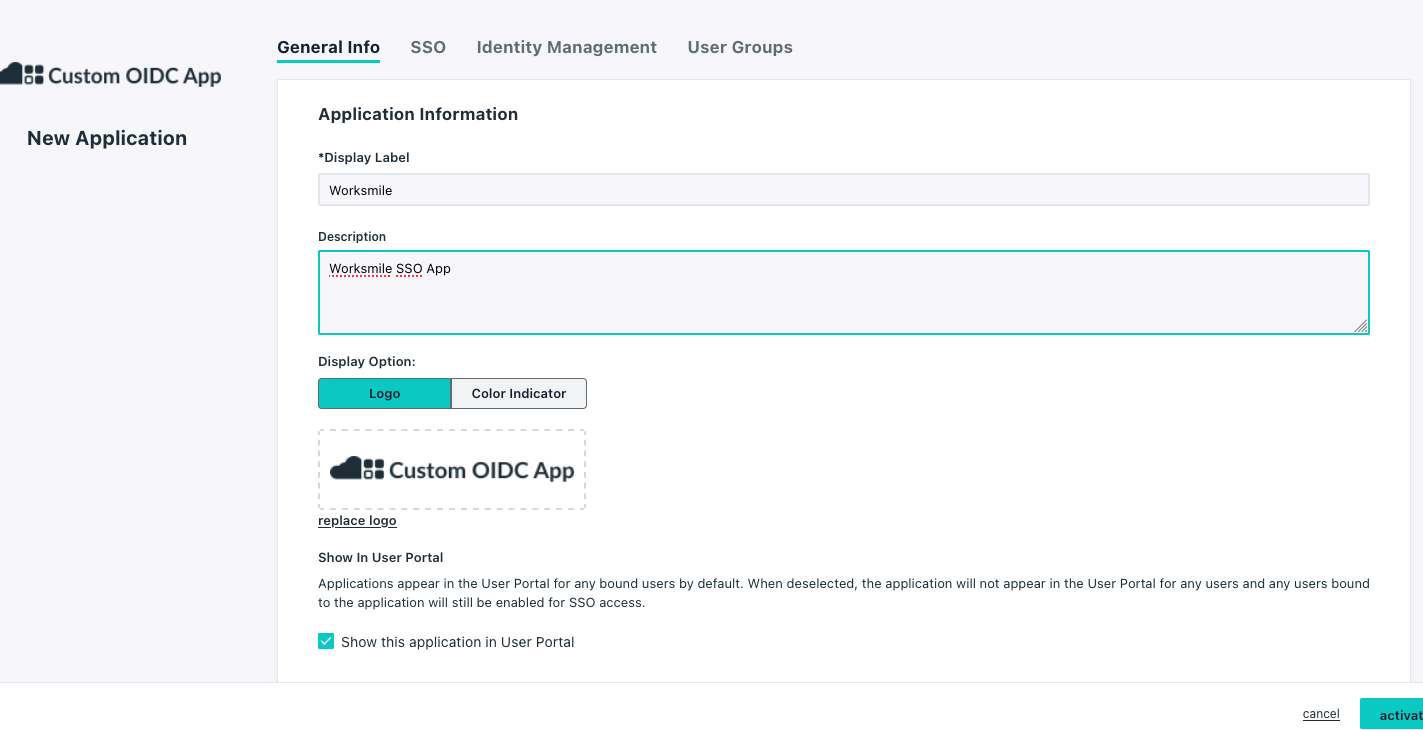Open the Identity Management tab

coord(567,47)
